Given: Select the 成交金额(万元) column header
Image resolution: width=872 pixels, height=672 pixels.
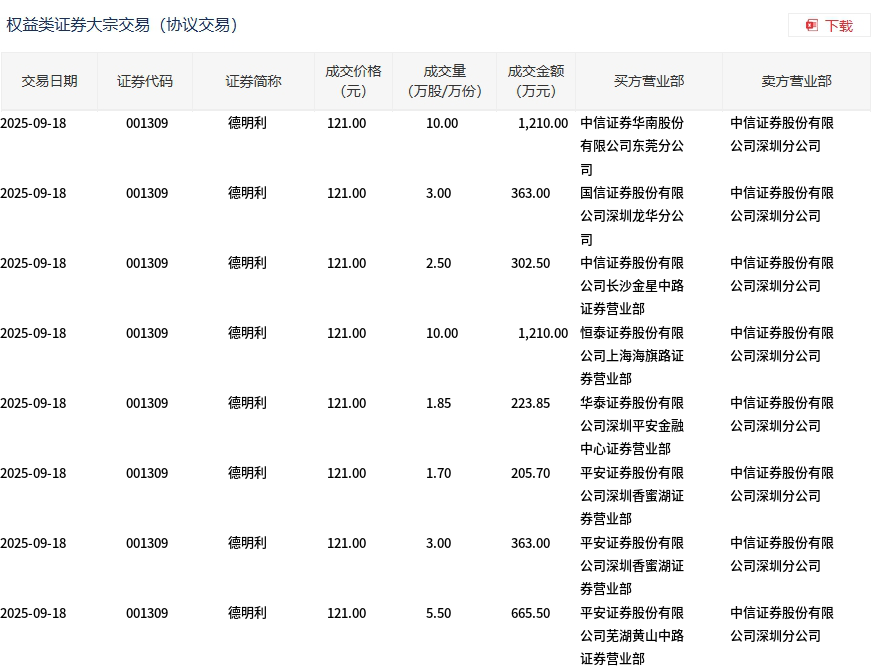Looking at the screenshot, I should [x=536, y=81].
